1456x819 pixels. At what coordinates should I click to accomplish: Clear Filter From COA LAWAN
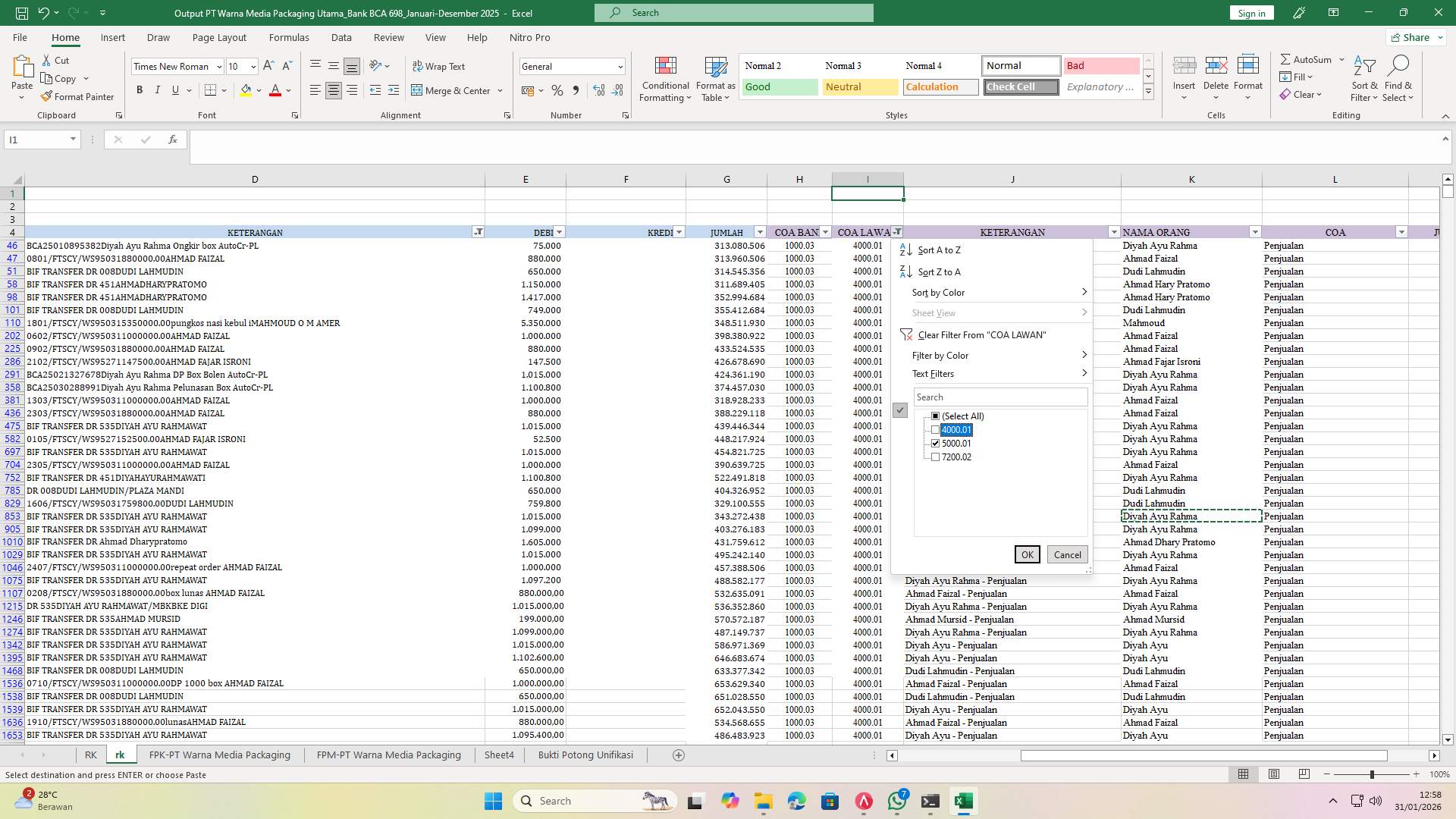tap(981, 334)
